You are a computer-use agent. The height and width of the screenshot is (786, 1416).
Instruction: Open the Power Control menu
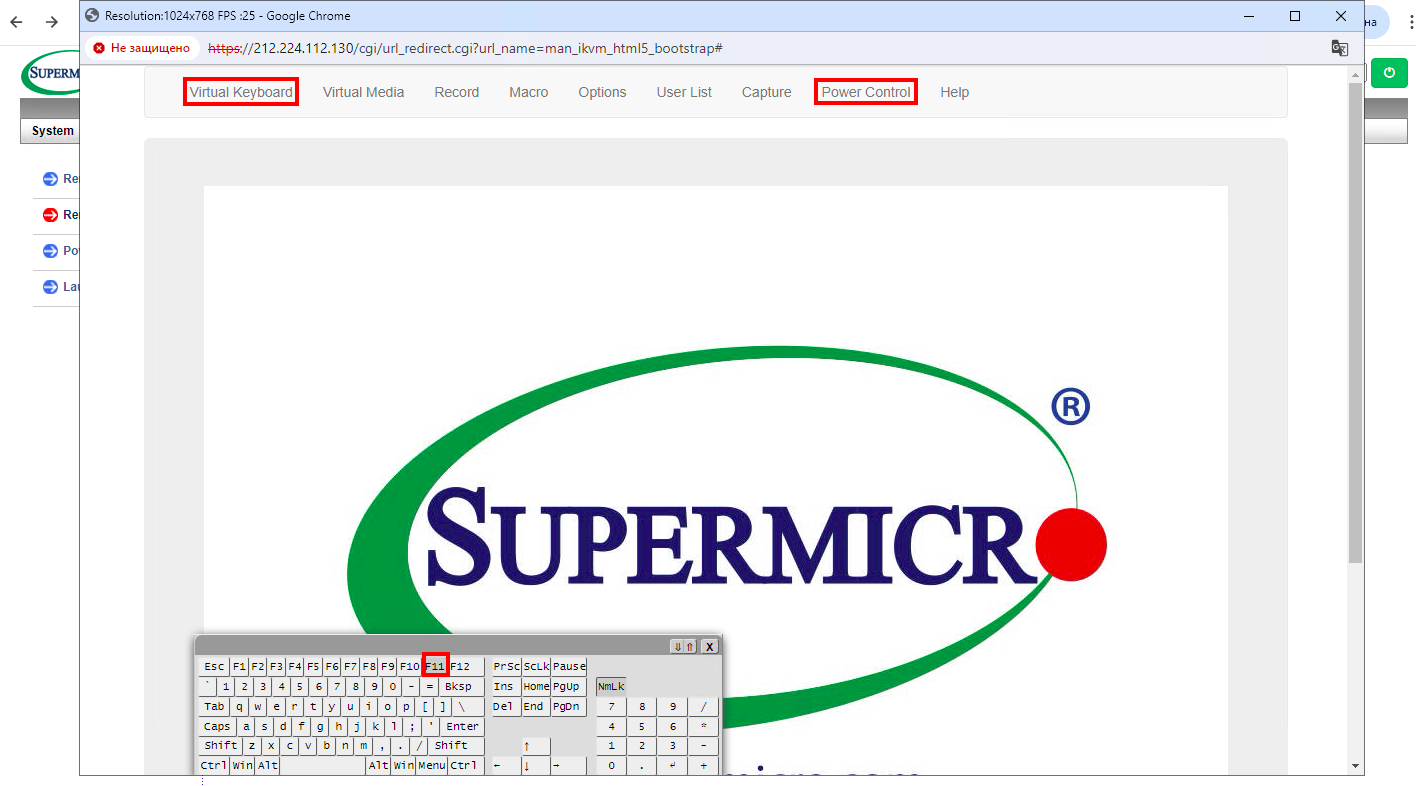(866, 92)
